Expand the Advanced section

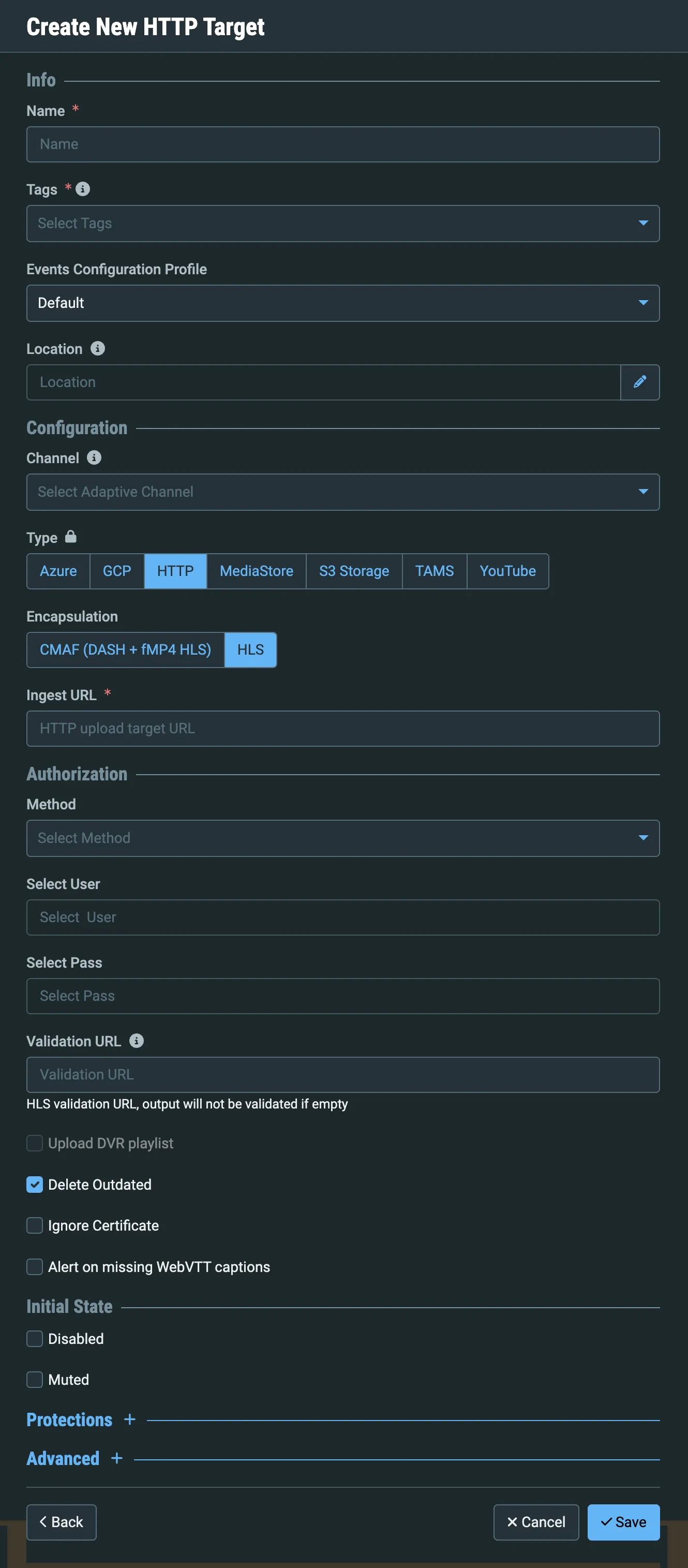[63, 1458]
